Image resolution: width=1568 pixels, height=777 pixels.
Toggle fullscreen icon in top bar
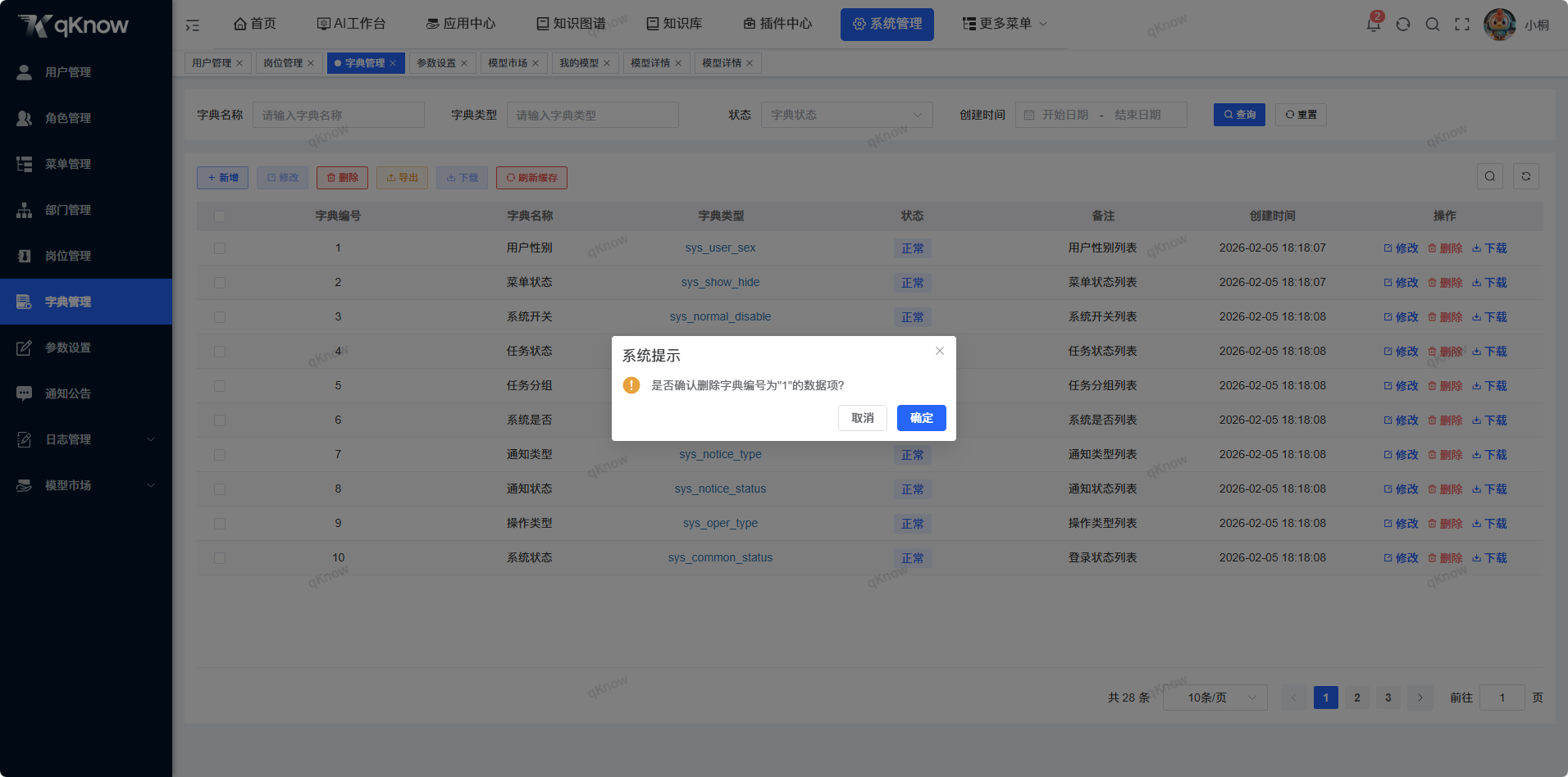1462,25
